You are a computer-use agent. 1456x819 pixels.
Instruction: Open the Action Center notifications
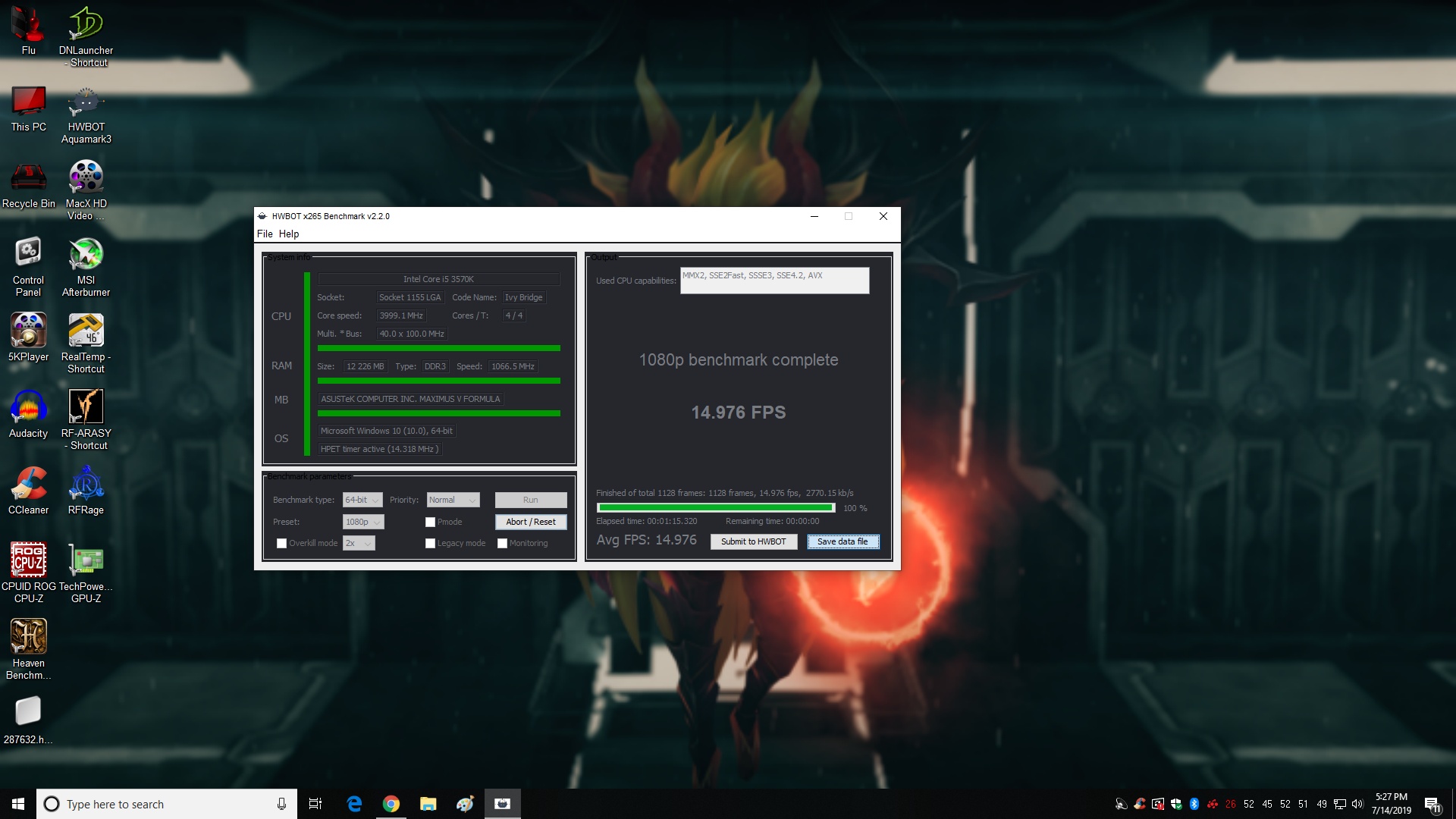click(1432, 804)
